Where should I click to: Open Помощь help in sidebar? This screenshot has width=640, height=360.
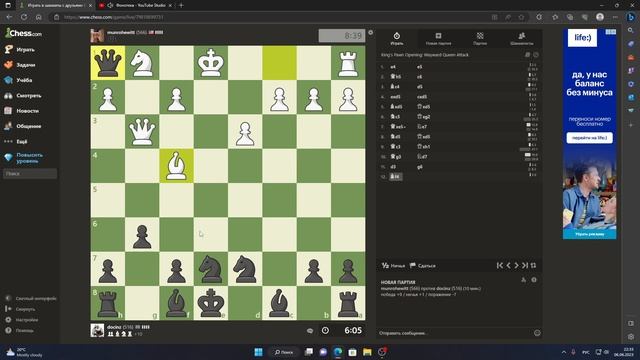(x=20, y=330)
